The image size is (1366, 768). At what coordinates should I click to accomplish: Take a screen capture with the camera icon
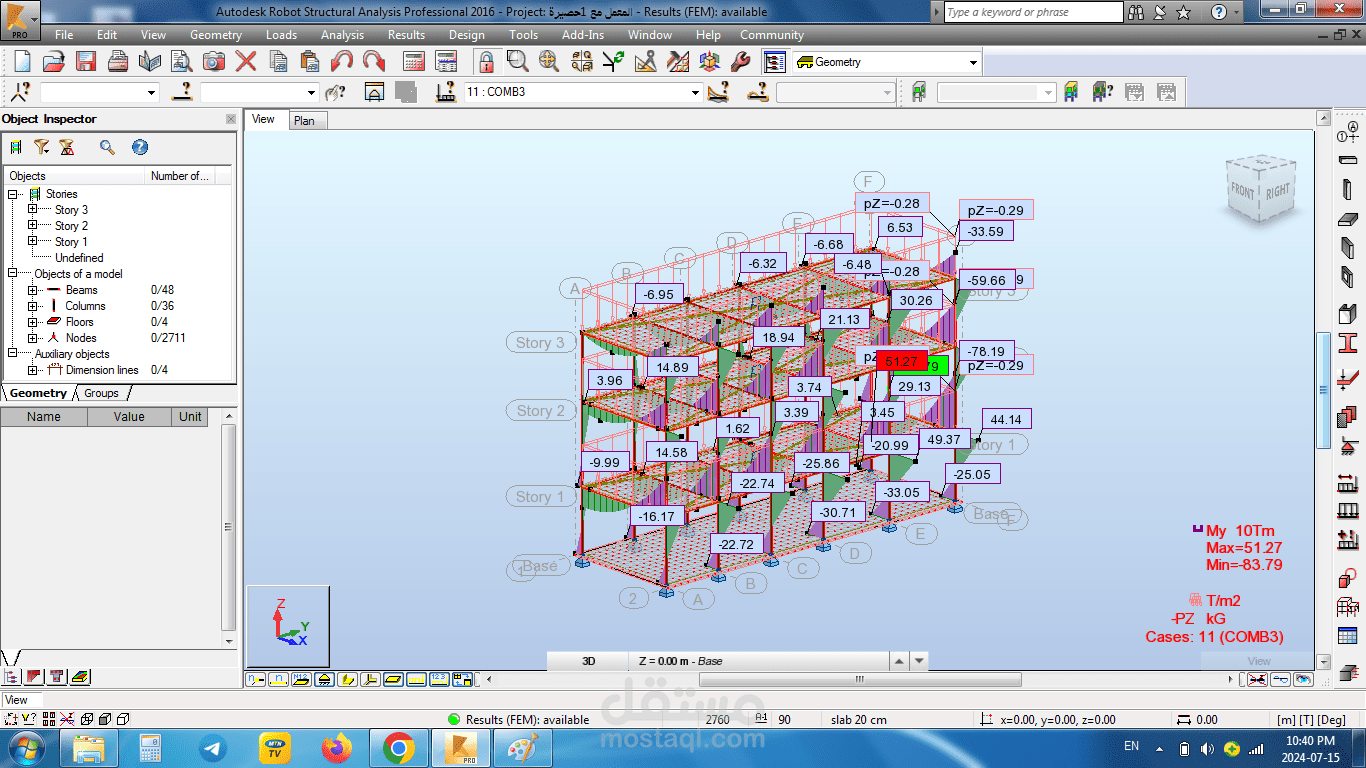[214, 61]
